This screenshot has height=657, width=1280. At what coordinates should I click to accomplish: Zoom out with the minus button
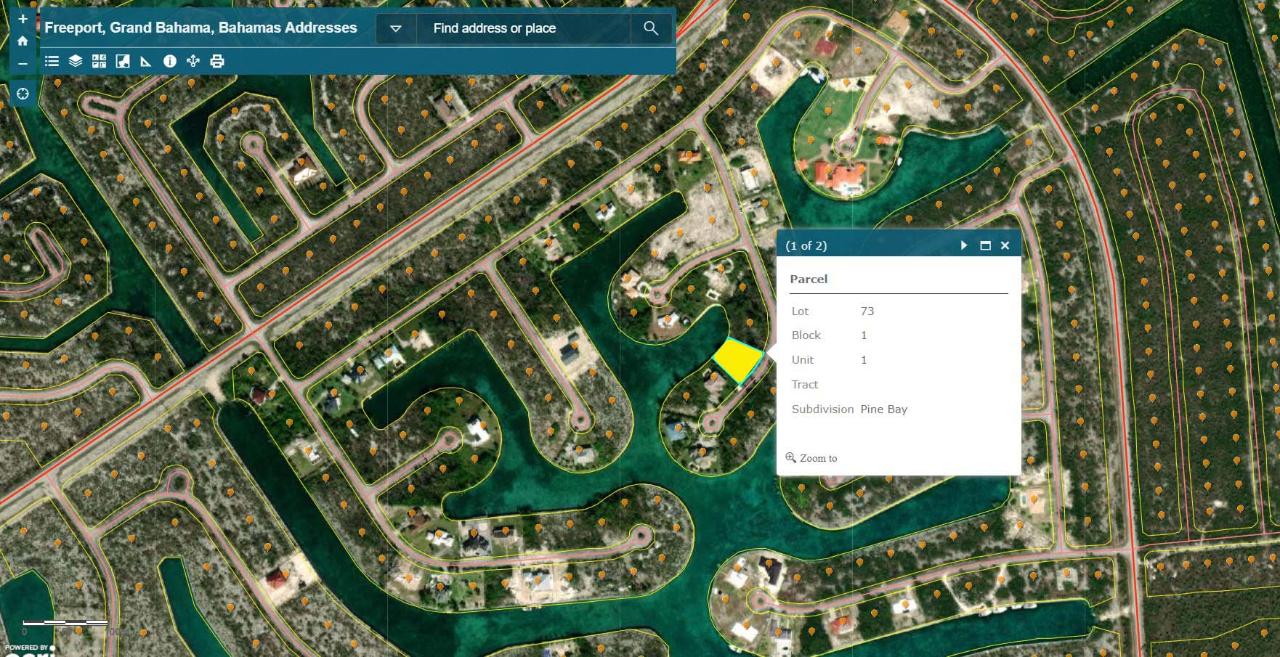(x=23, y=63)
